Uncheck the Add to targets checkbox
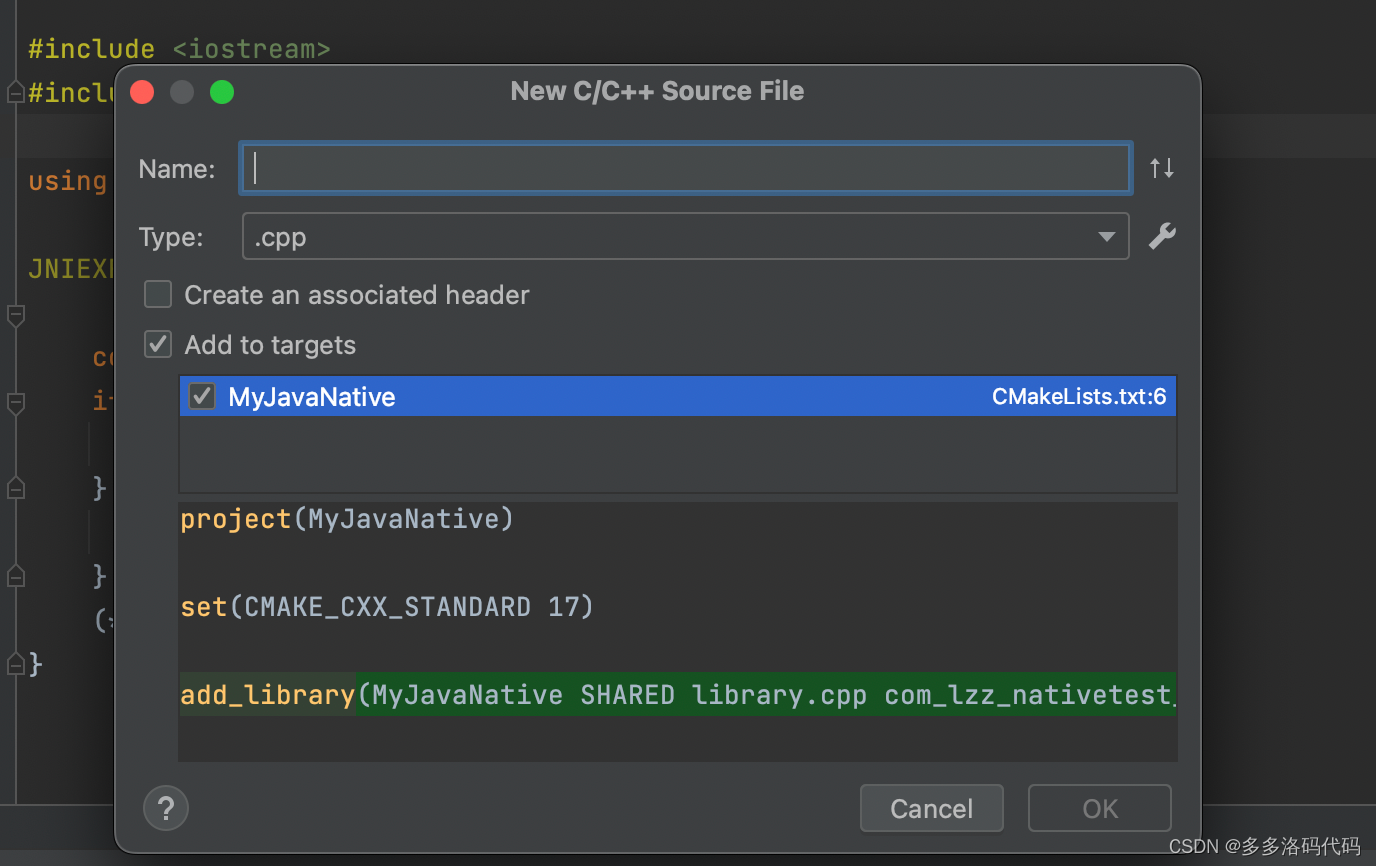The image size is (1376, 866). [158, 344]
